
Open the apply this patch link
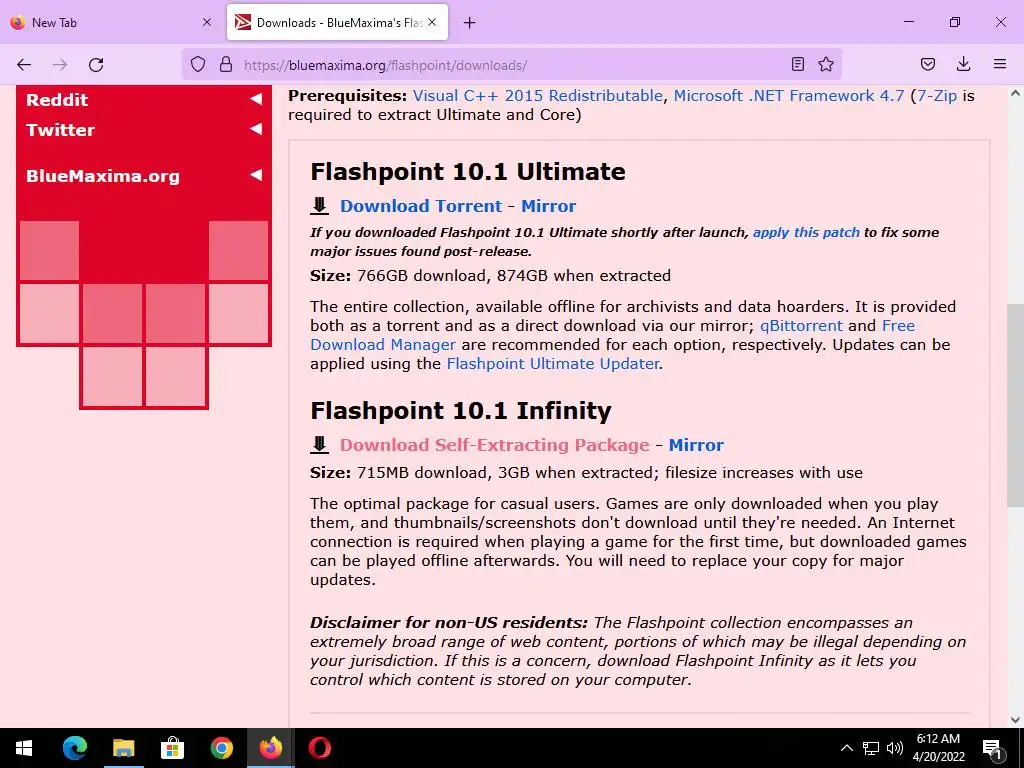(806, 232)
